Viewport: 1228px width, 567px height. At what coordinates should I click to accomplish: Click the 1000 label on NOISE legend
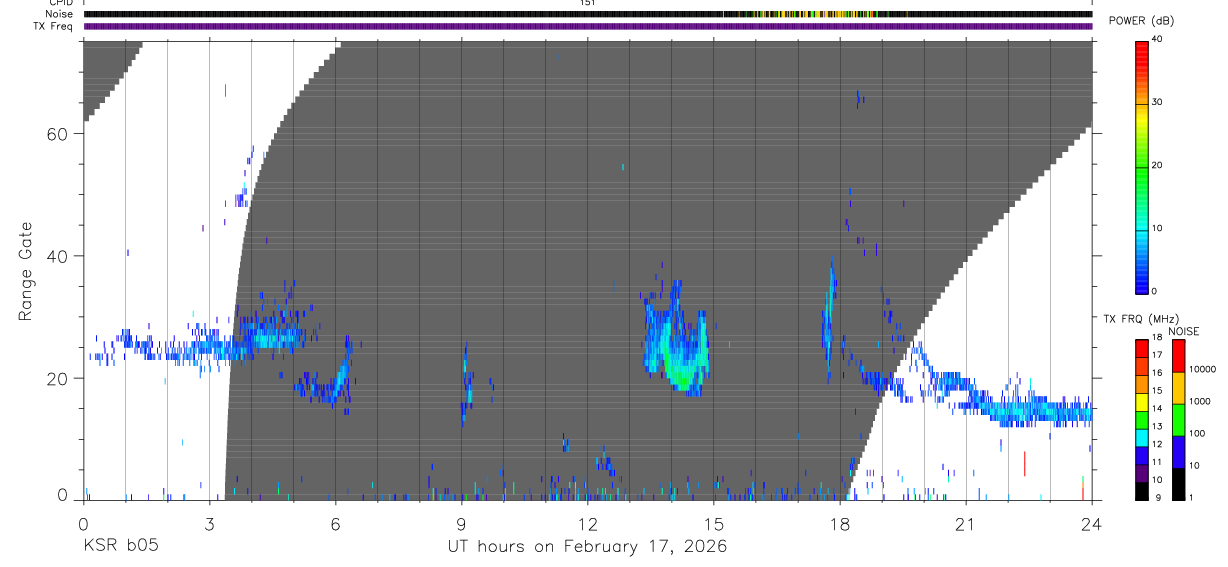pyautogui.click(x=1200, y=401)
